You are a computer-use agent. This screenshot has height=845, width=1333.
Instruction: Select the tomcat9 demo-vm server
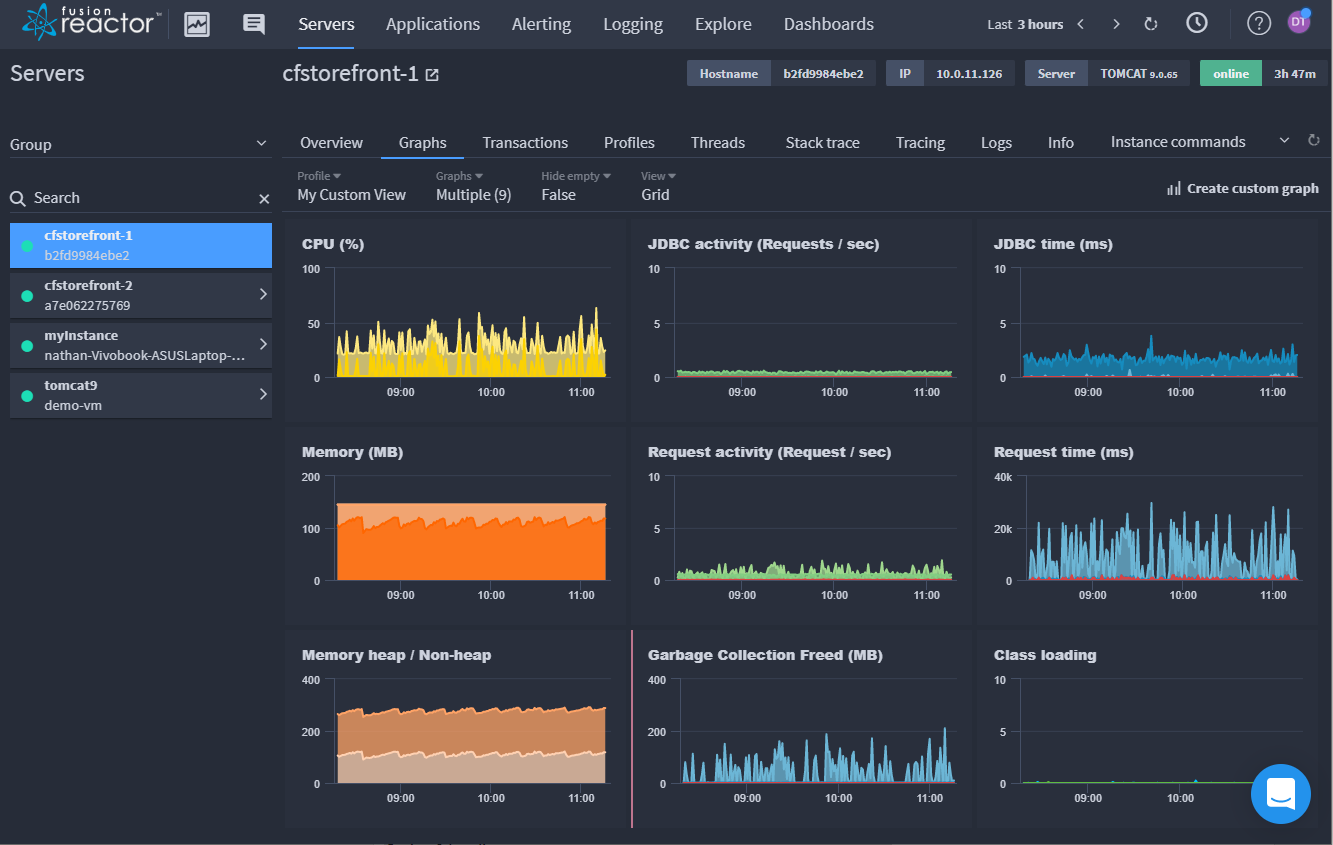(x=140, y=395)
